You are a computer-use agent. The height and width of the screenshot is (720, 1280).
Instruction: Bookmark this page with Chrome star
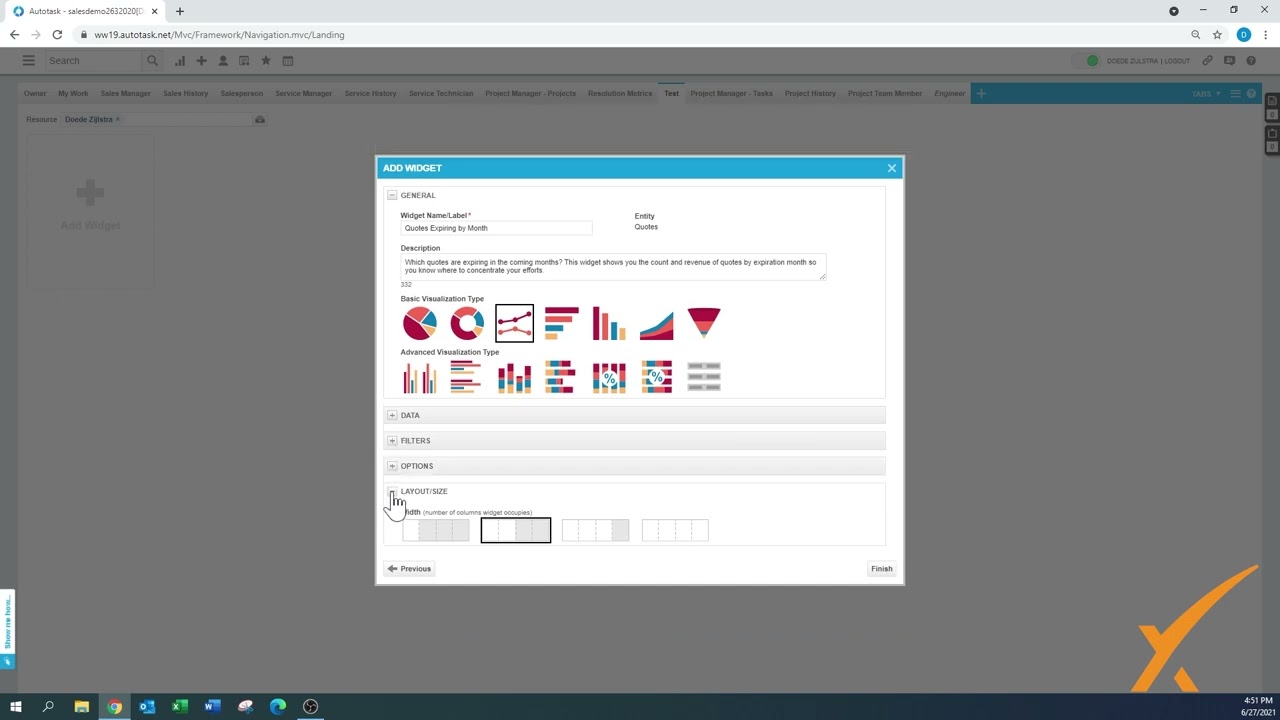[x=1217, y=34]
